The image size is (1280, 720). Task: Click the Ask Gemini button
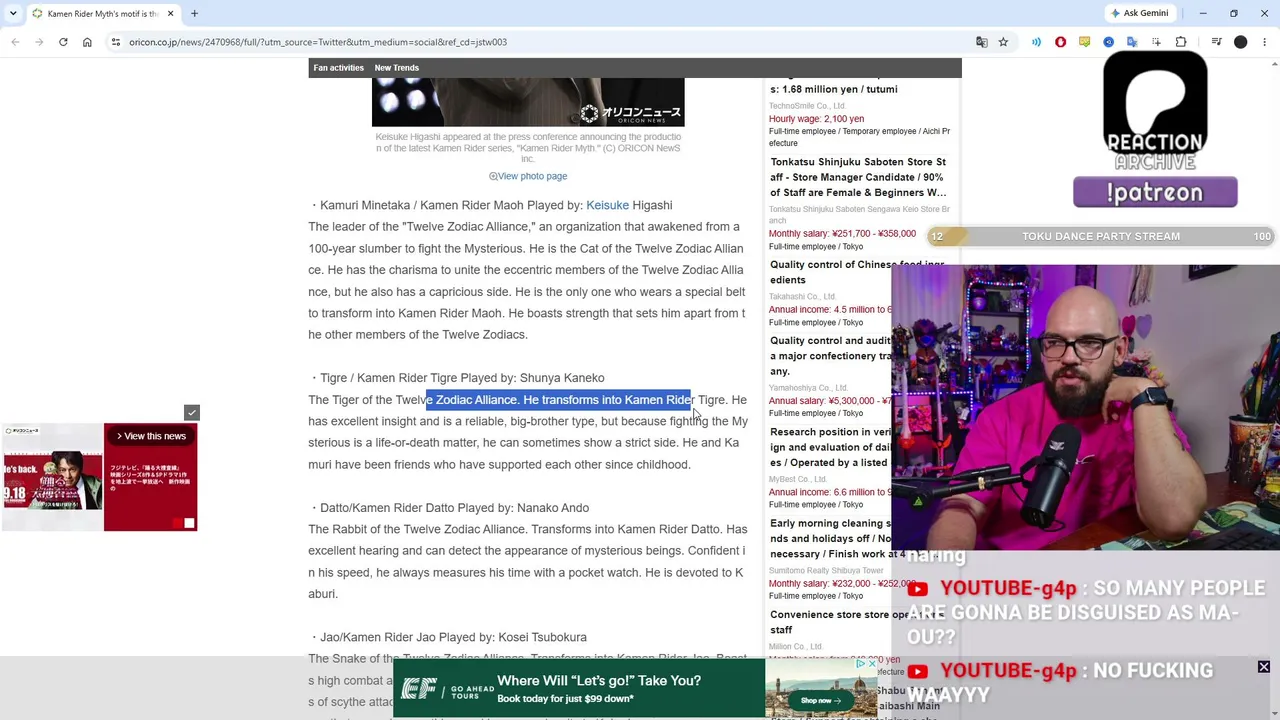(1138, 13)
